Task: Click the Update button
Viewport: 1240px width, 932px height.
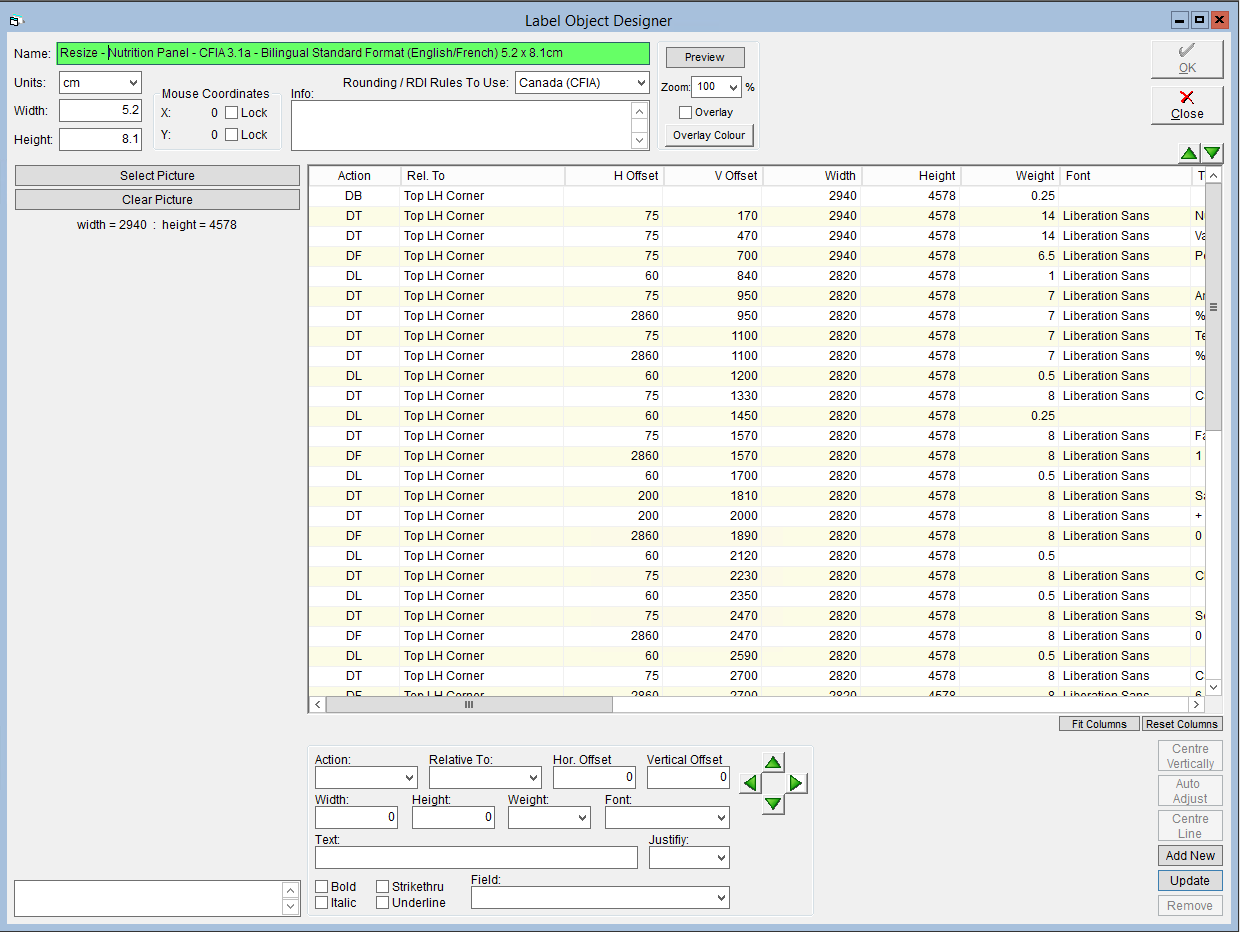Action: (x=1190, y=881)
